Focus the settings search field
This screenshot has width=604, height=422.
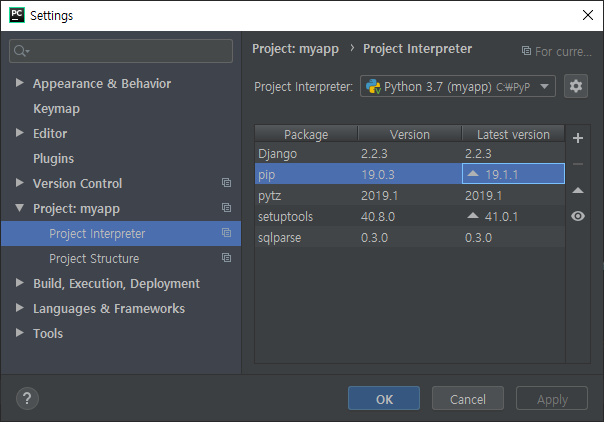(x=121, y=50)
